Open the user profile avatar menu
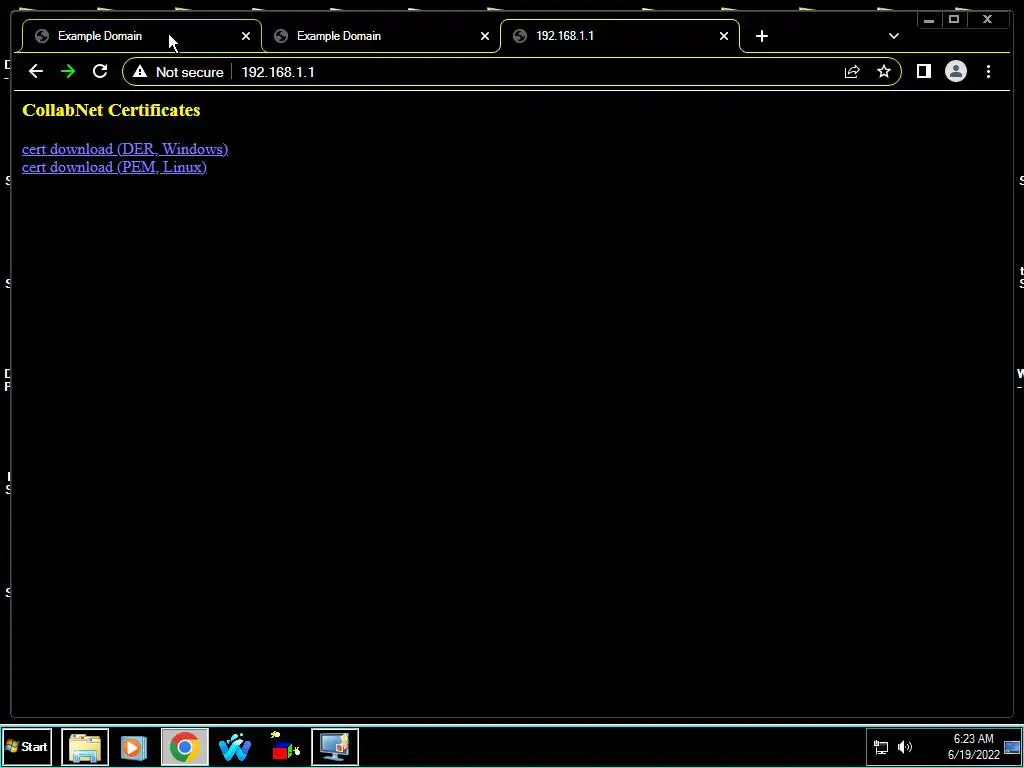The height and width of the screenshot is (768, 1024). 955,72
